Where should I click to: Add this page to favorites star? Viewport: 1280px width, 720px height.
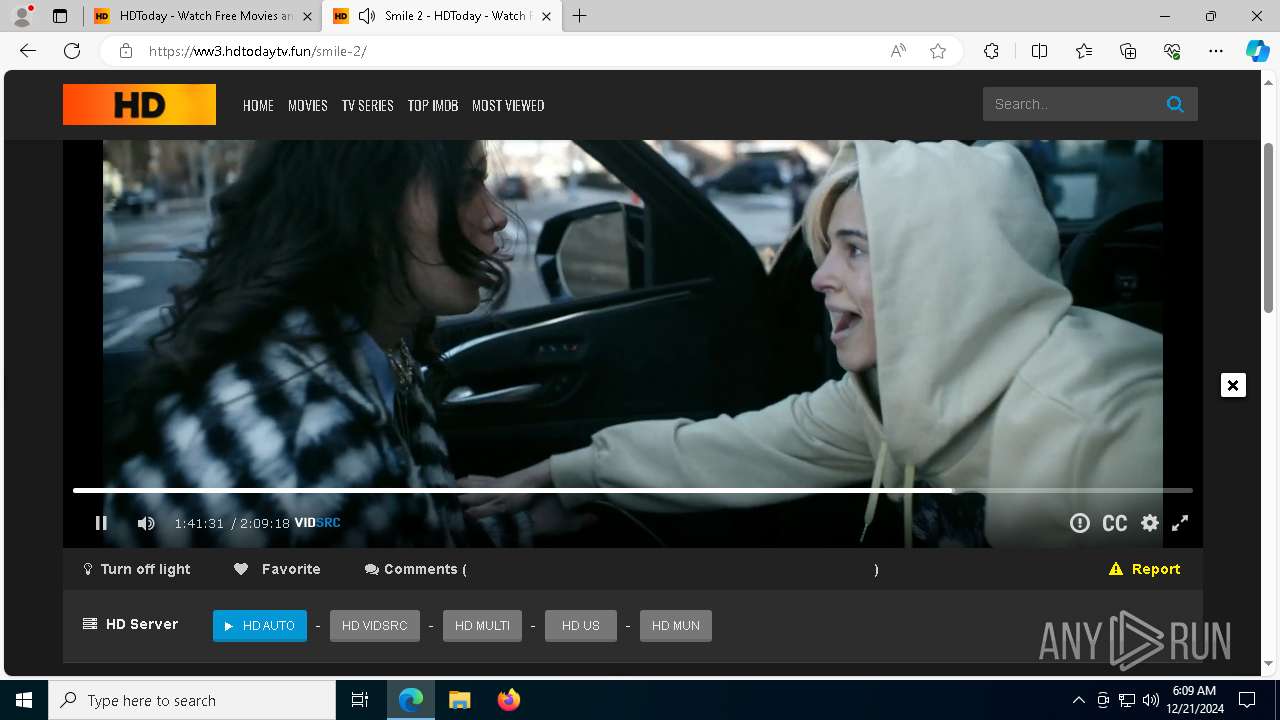click(x=938, y=51)
